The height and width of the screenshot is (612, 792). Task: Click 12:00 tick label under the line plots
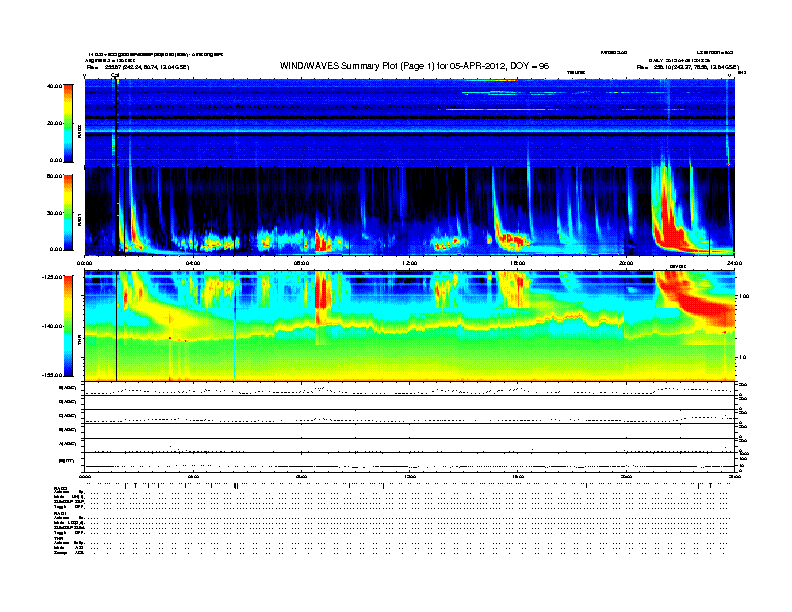(x=410, y=476)
